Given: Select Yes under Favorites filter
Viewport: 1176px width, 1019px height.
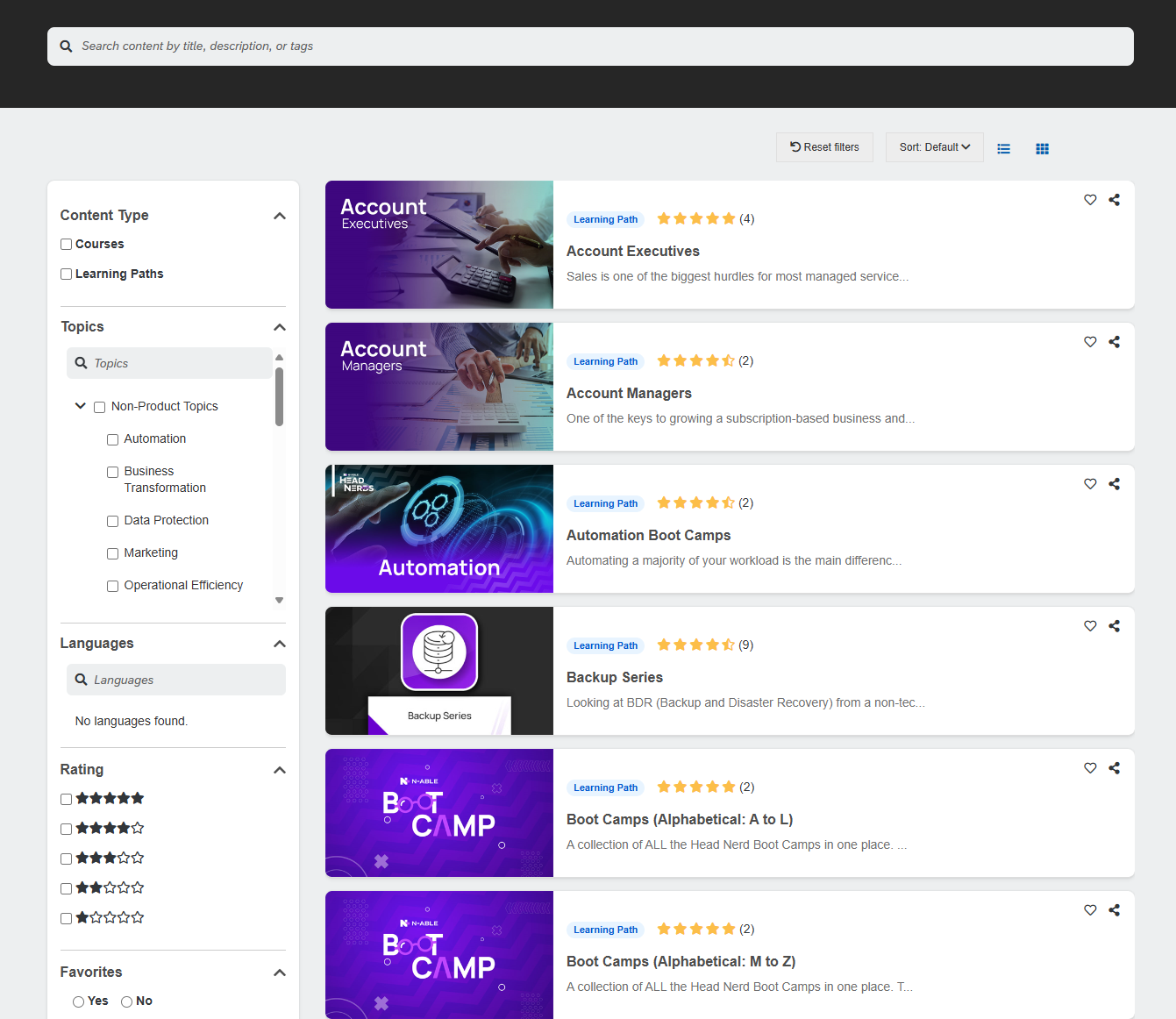Looking at the screenshot, I should coord(79,1001).
